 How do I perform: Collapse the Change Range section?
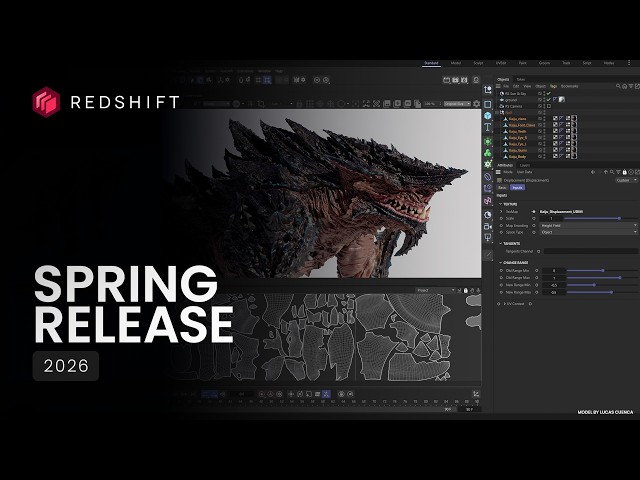[501, 262]
